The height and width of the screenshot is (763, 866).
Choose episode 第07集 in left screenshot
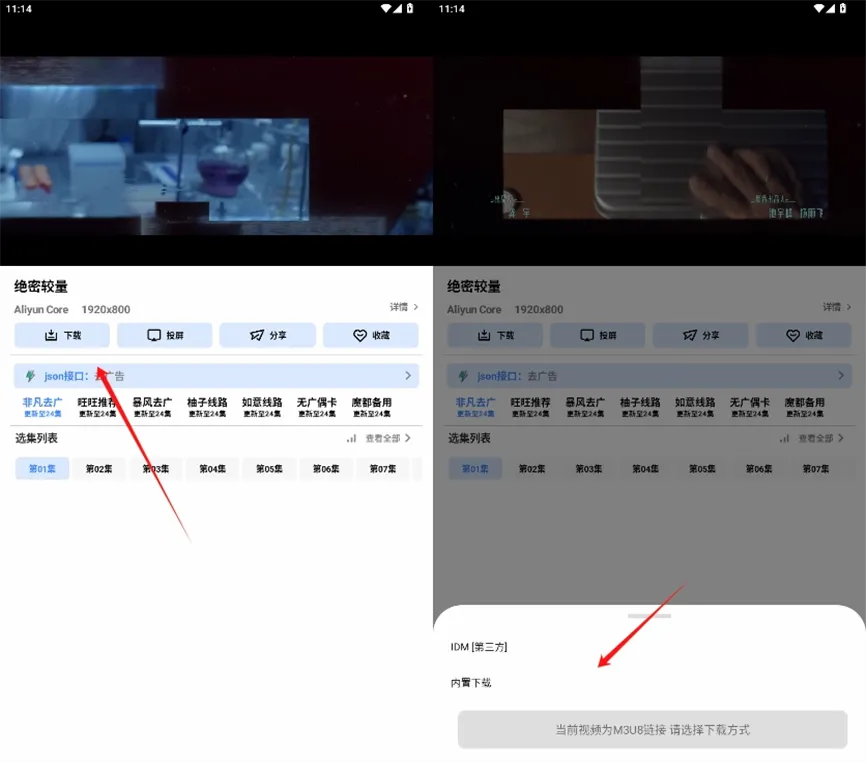click(x=383, y=469)
